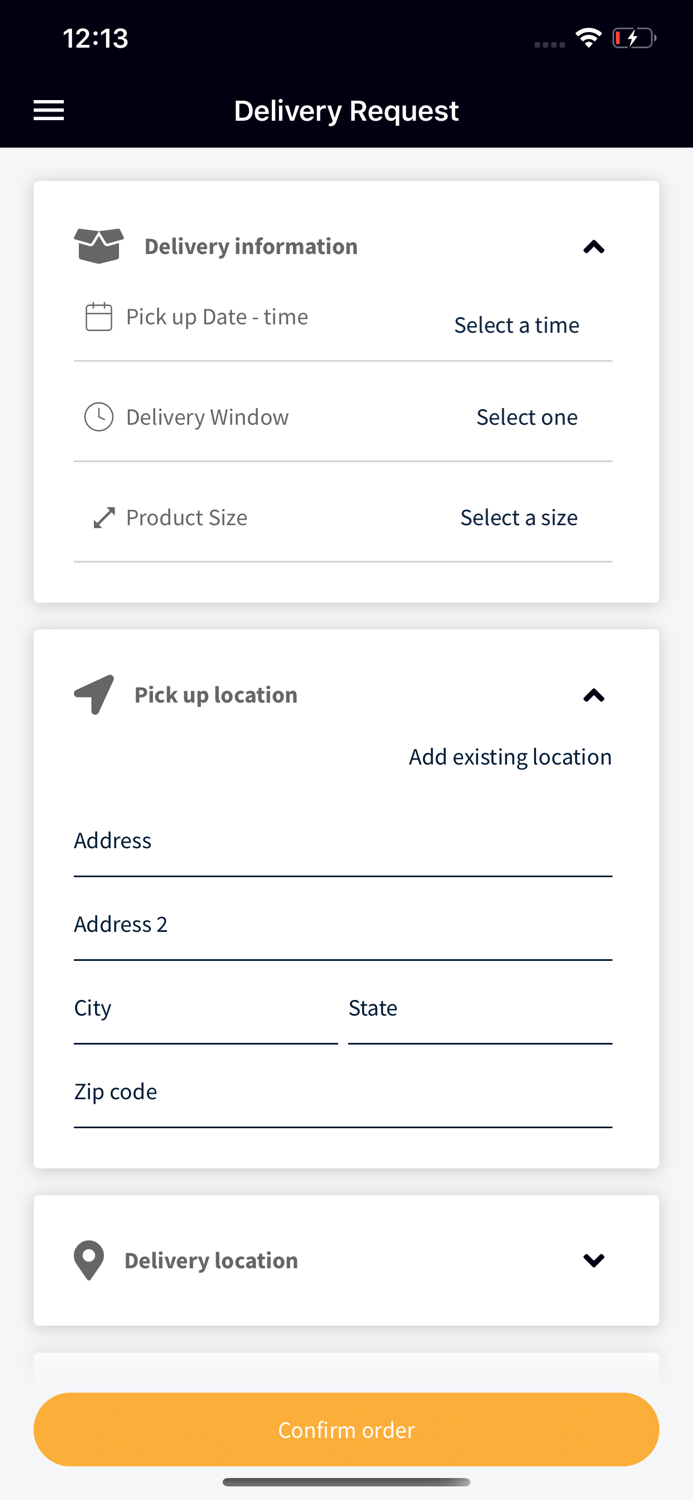Expand the Delivery location section
Screen dimensions: 693x1500
coord(594,1261)
